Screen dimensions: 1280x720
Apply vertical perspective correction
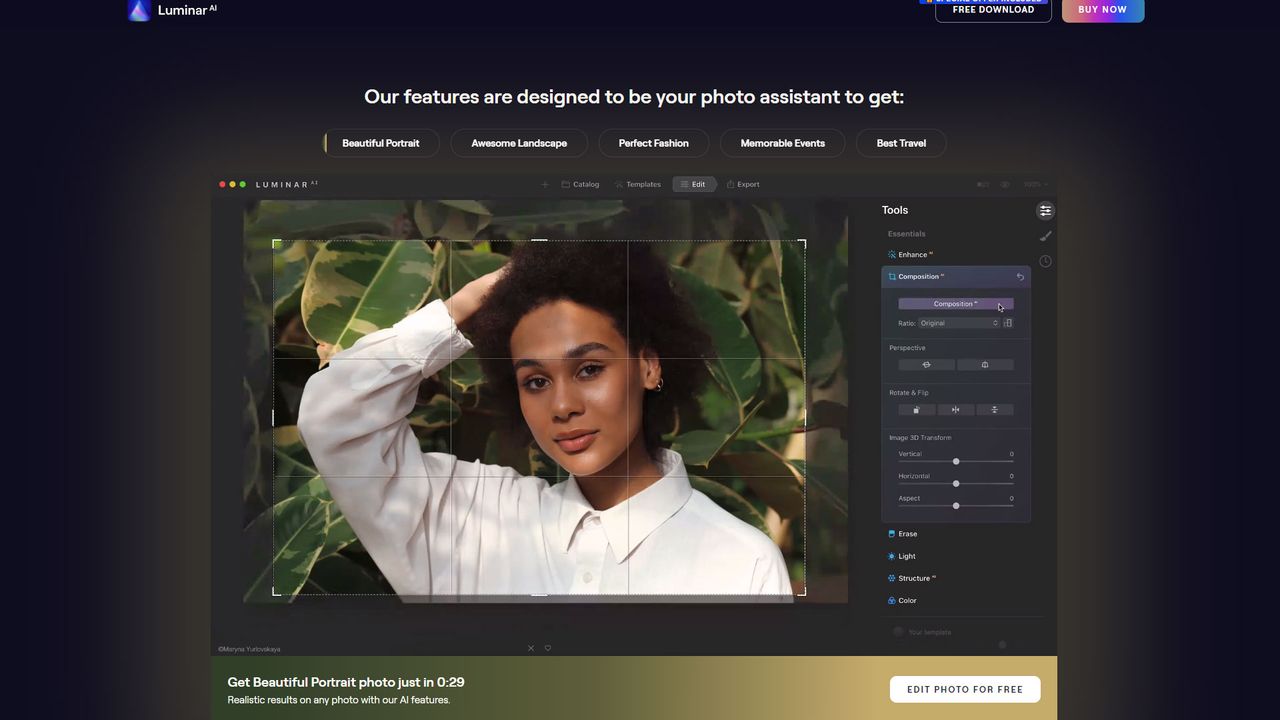(x=985, y=365)
